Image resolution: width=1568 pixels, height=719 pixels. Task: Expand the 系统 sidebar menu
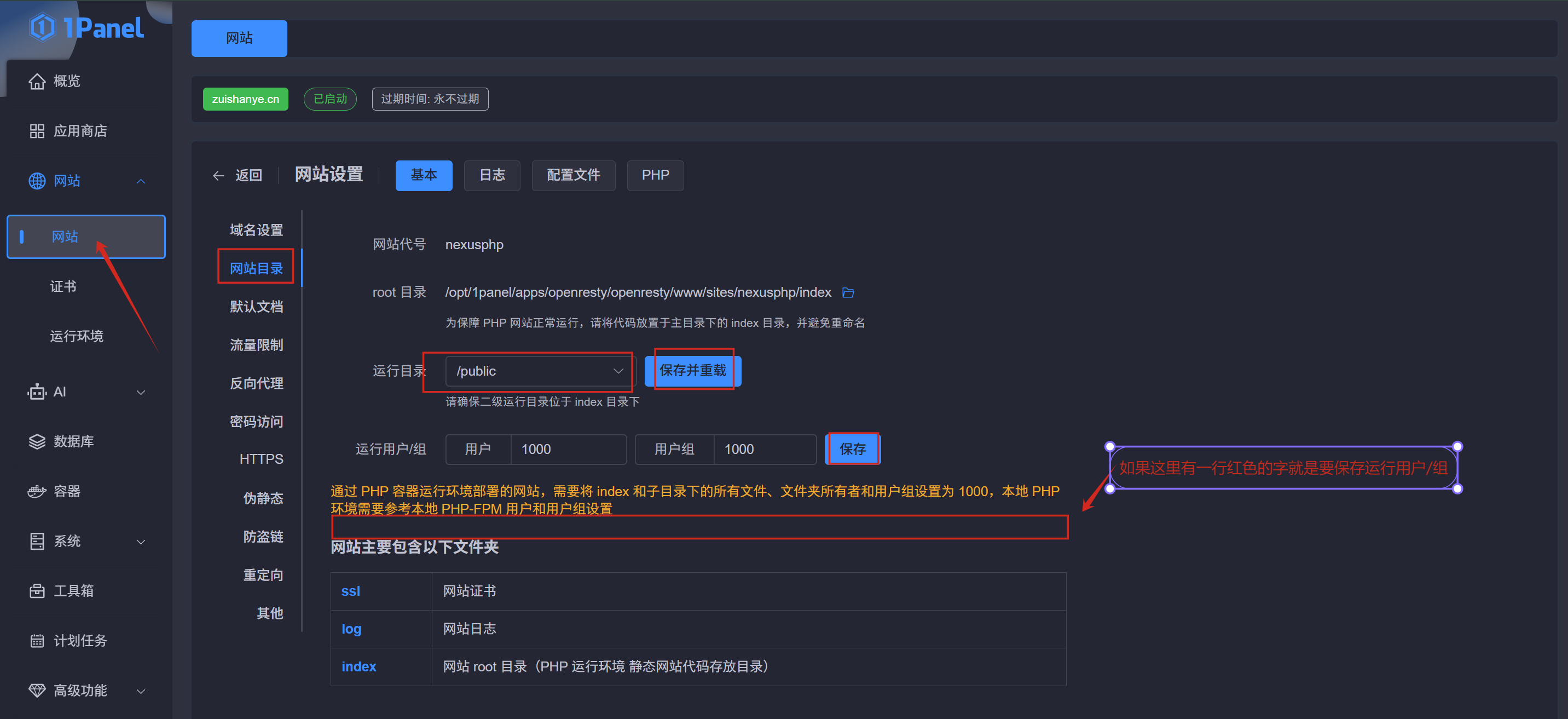click(x=141, y=541)
